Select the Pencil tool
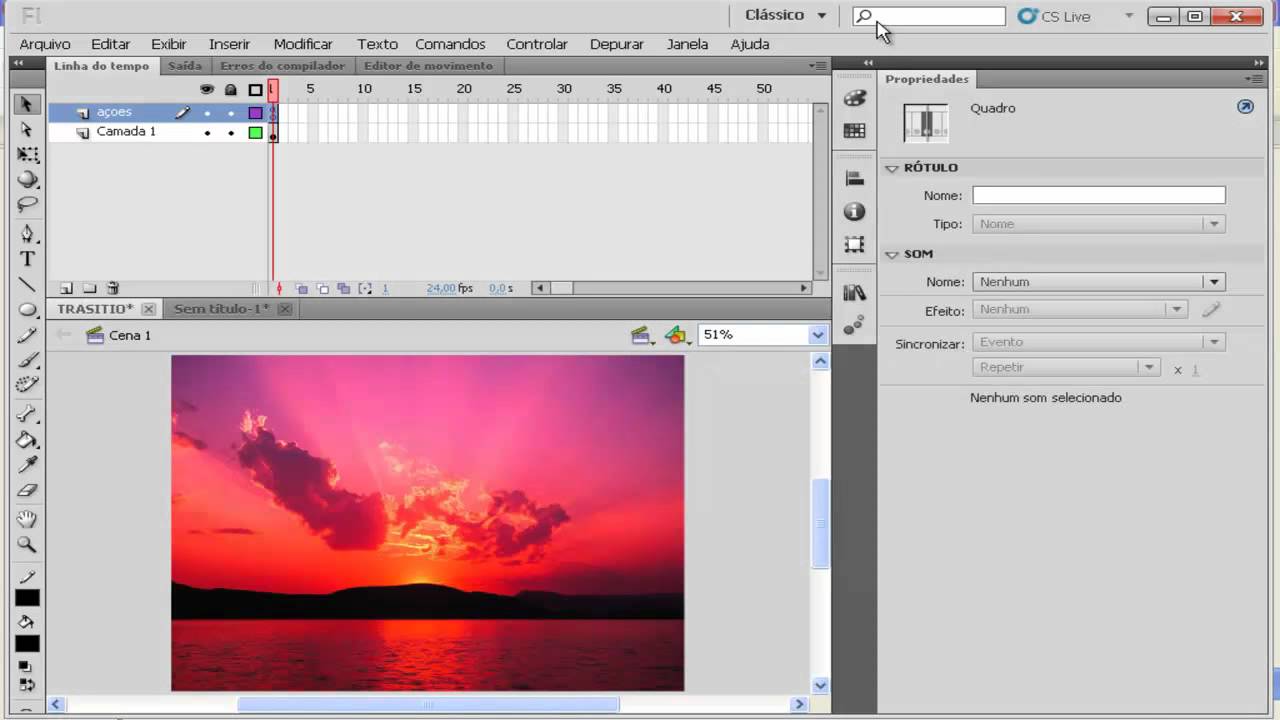1280x720 pixels. [27, 335]
